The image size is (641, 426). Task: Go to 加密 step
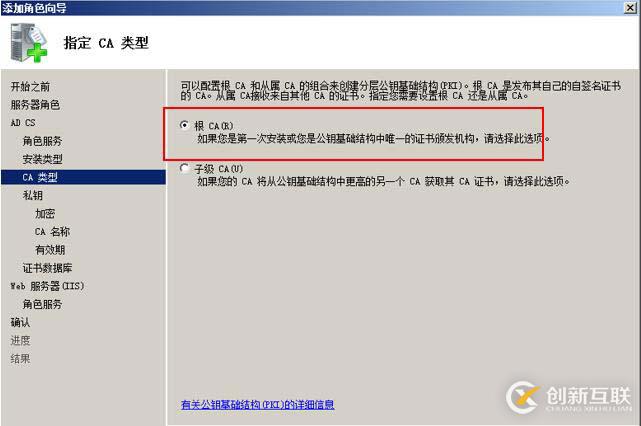click(x=45, y=213)
